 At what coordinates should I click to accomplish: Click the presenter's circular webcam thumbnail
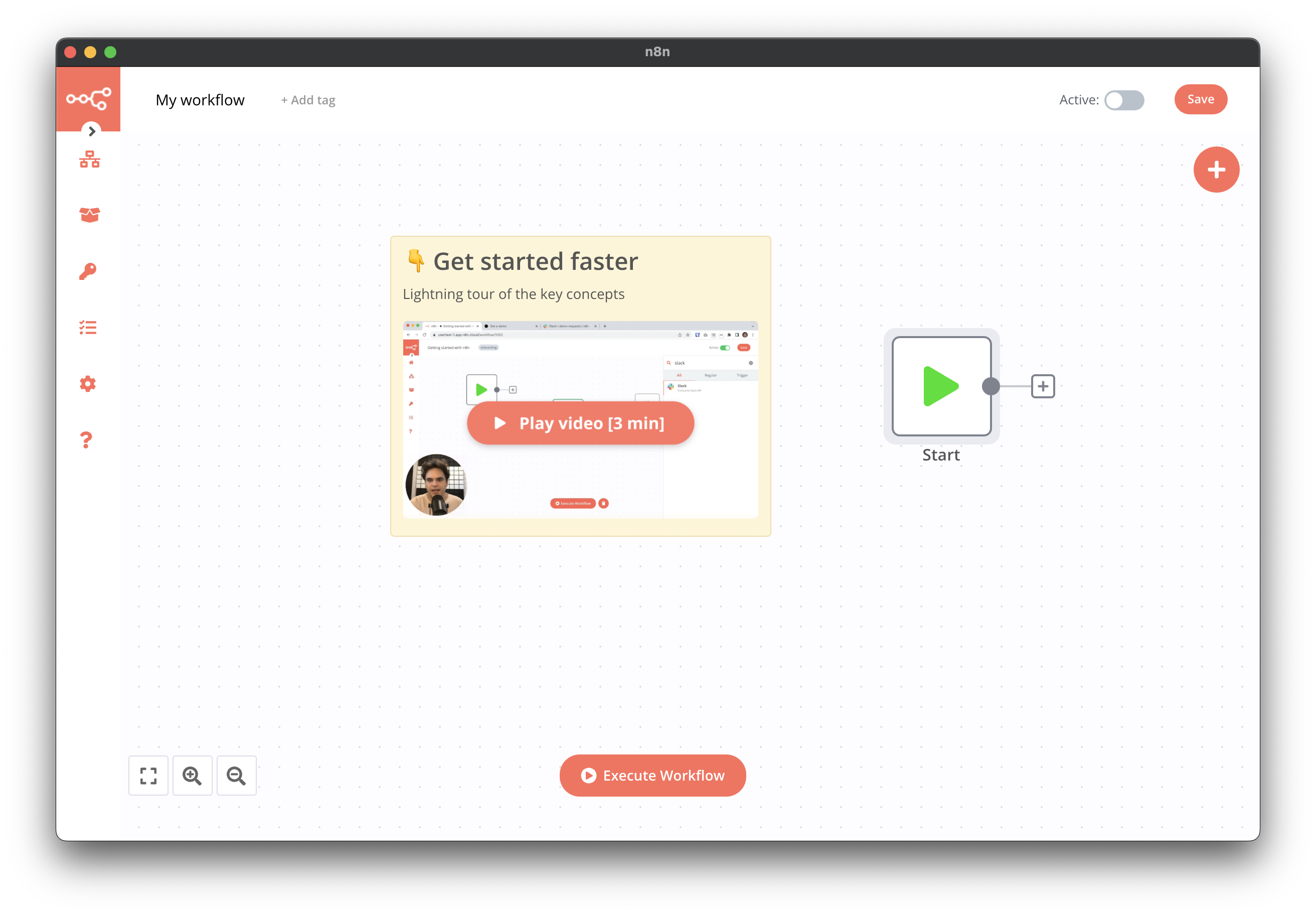click(x=436, y=485)
